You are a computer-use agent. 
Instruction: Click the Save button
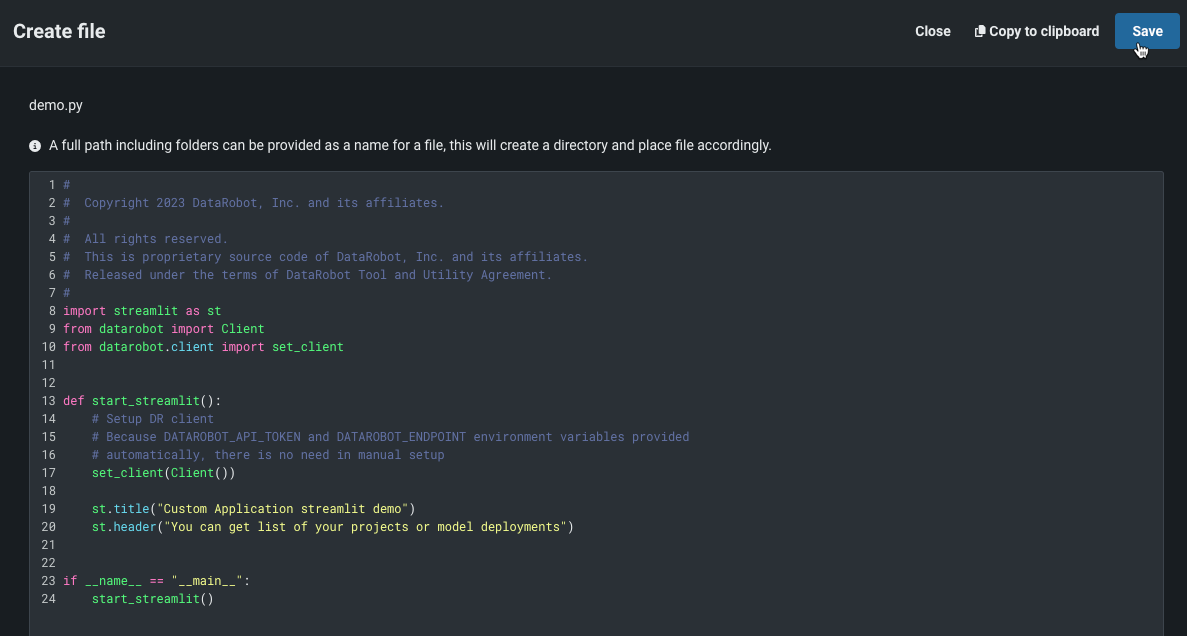(1146, 31)
